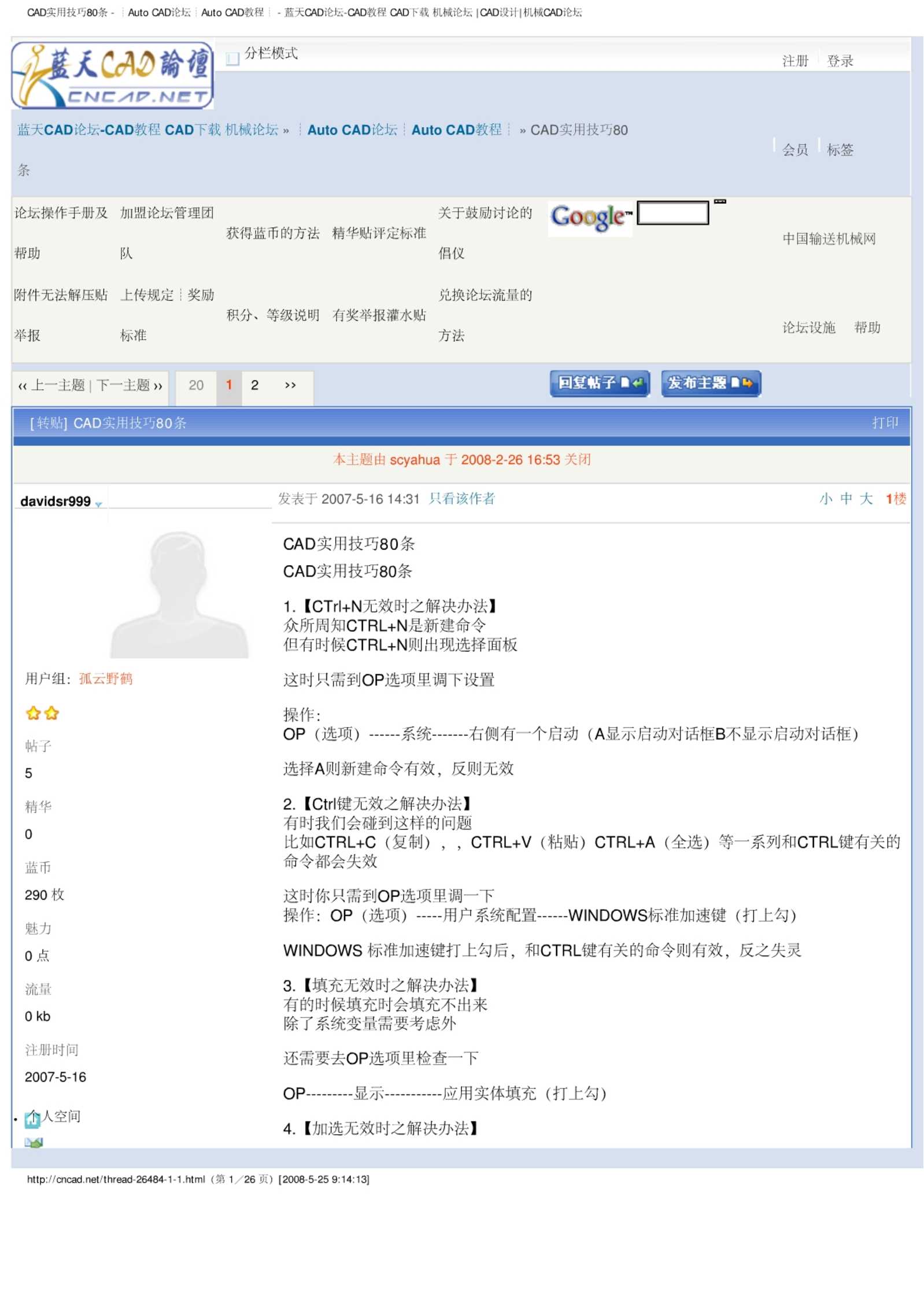Open 关于鼓励讨论的倡仪 link

click(x=485, y=233)
